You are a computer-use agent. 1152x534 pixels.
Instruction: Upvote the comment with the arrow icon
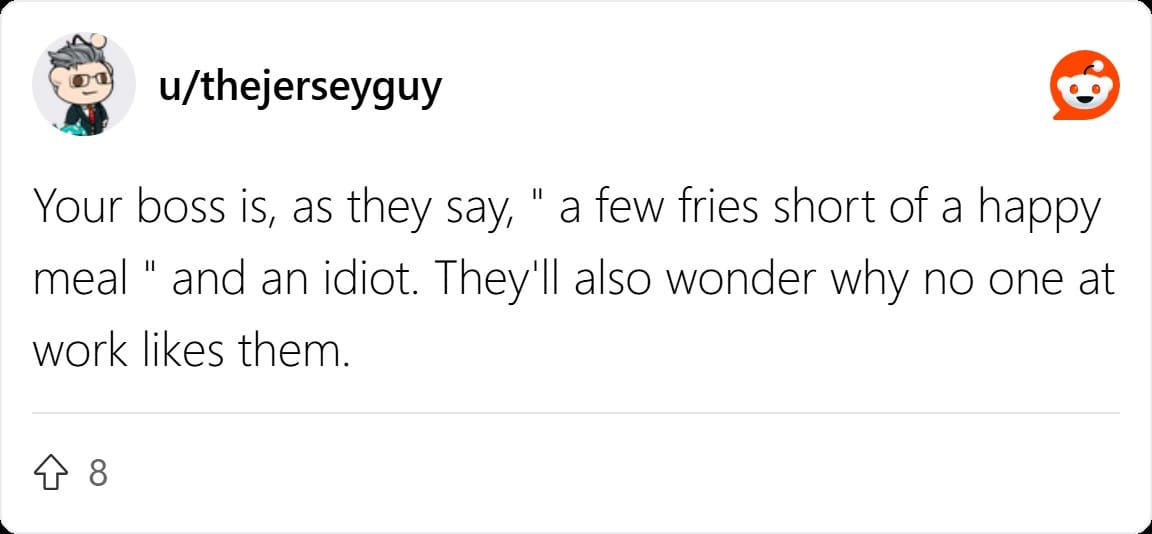(x=50, y=473)
